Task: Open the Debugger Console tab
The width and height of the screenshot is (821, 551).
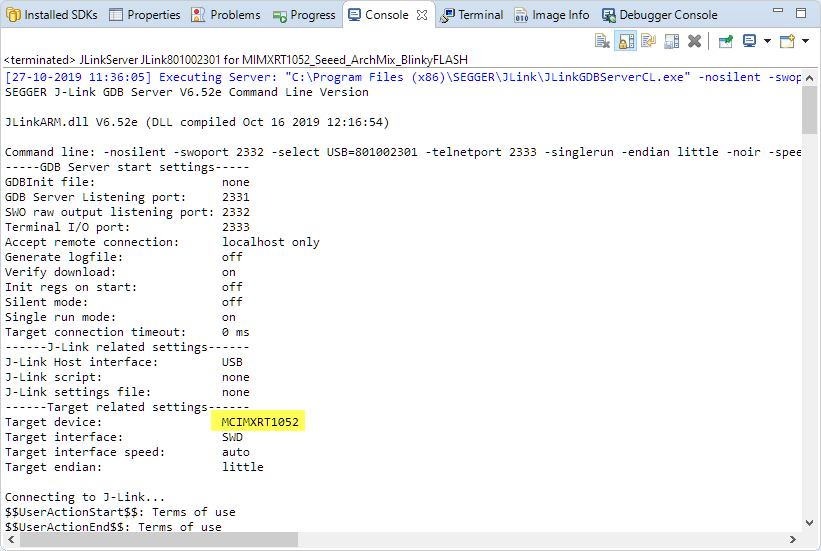Action: tap(659, 15)
